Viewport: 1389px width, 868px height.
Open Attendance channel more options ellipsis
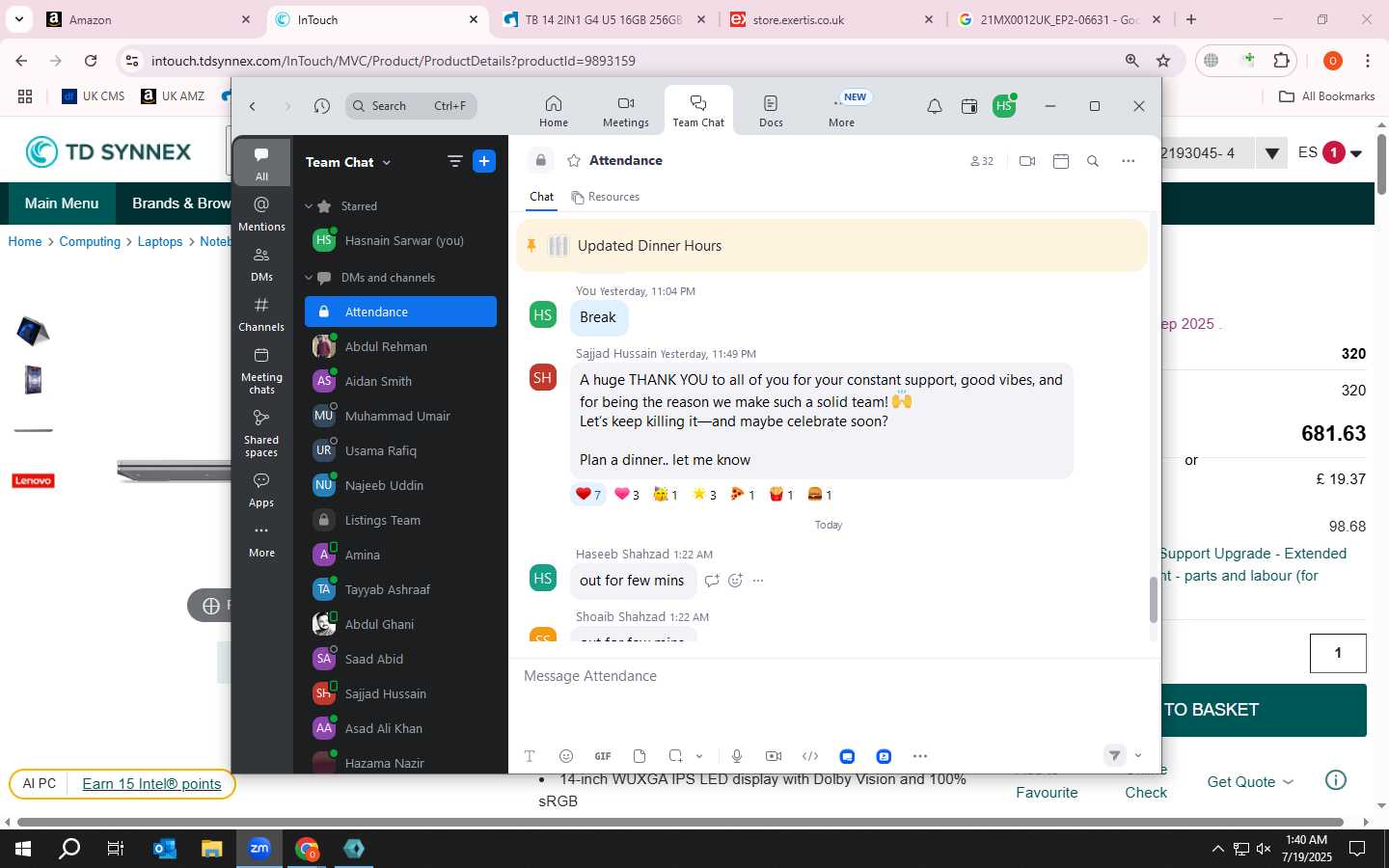1129,161
